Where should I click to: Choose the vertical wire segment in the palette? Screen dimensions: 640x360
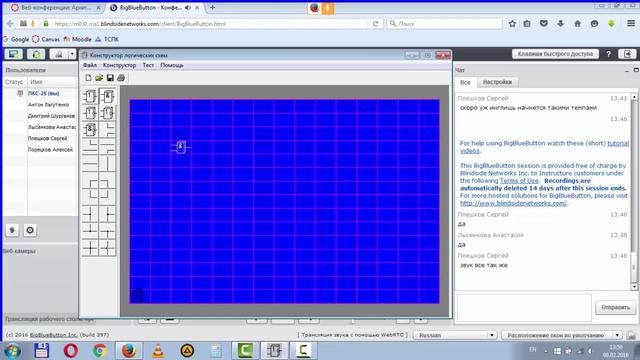[x=107, y=164]
